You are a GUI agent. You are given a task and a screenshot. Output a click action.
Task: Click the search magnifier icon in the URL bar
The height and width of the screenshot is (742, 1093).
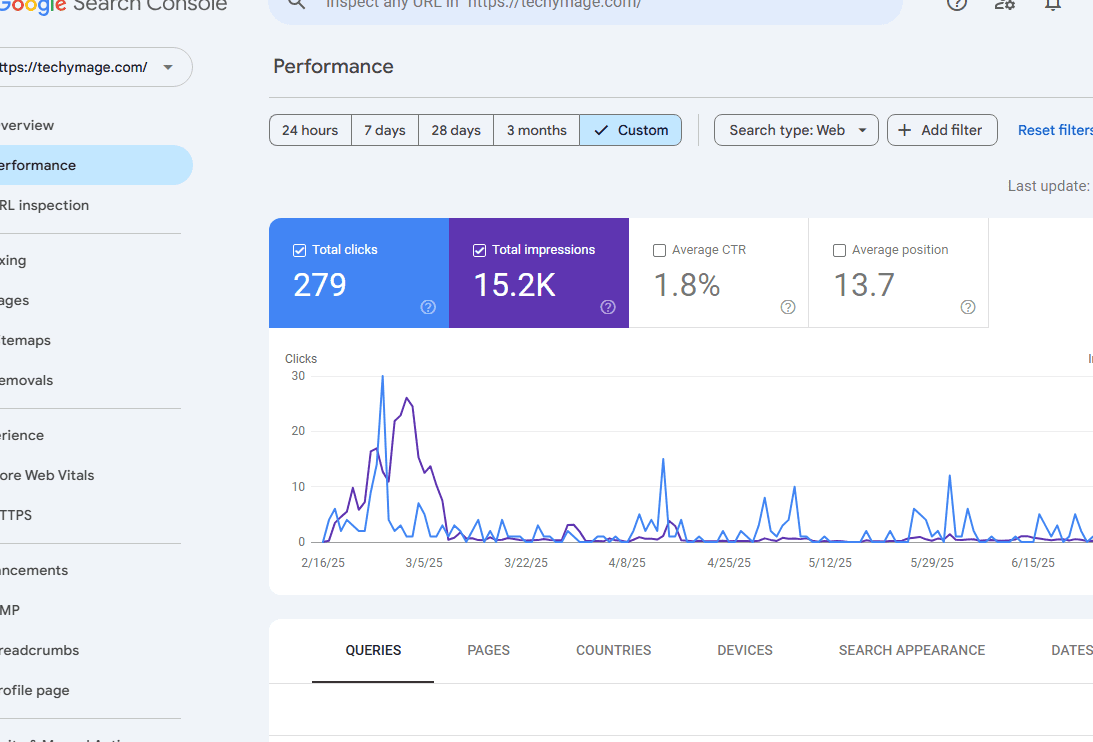click(296, 4)
